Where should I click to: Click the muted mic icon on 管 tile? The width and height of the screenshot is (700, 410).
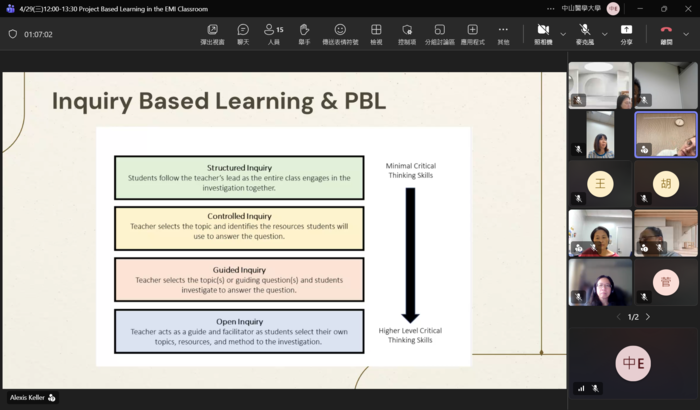644,297
